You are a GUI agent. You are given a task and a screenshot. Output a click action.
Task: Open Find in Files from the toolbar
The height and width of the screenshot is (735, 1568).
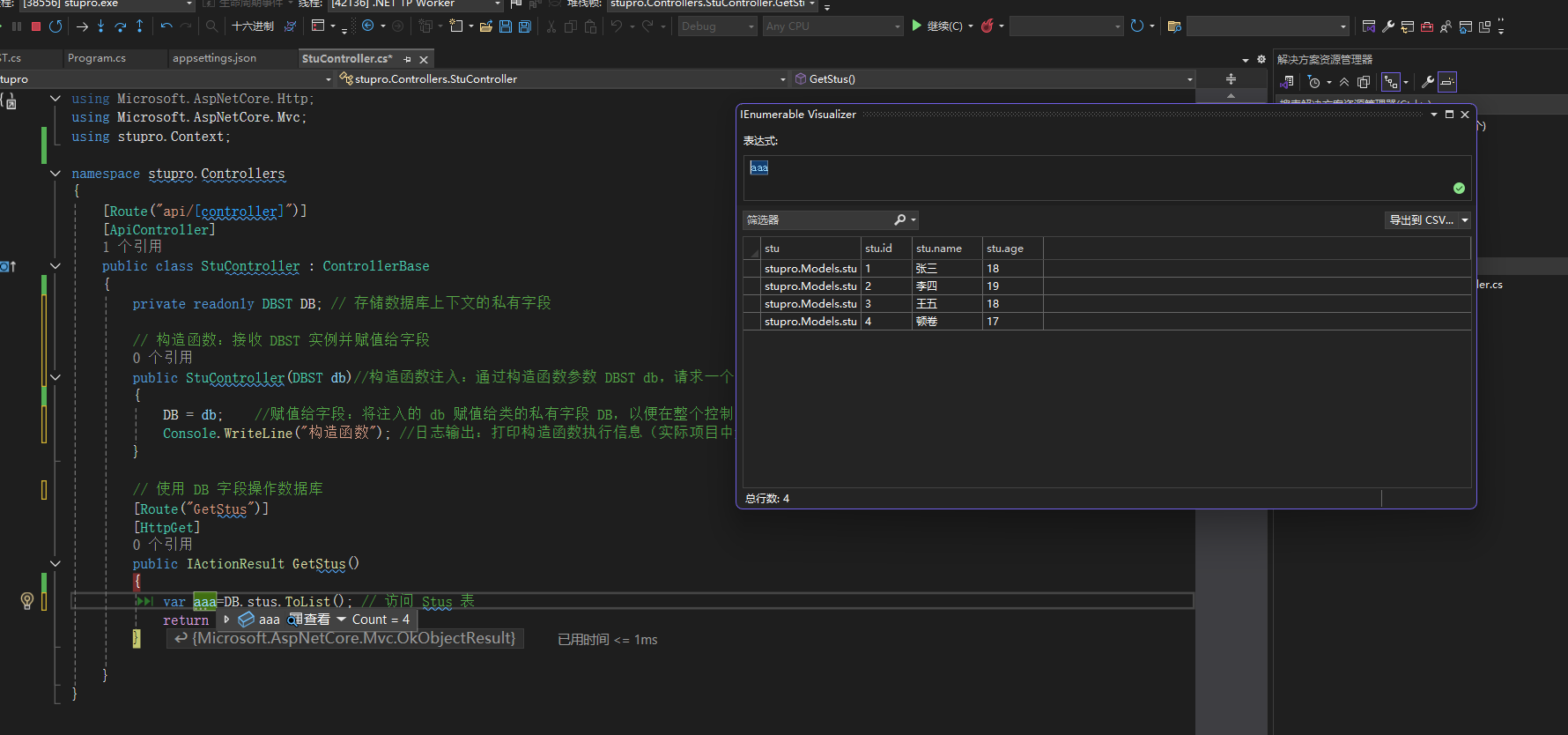[x=1174, y=26]
